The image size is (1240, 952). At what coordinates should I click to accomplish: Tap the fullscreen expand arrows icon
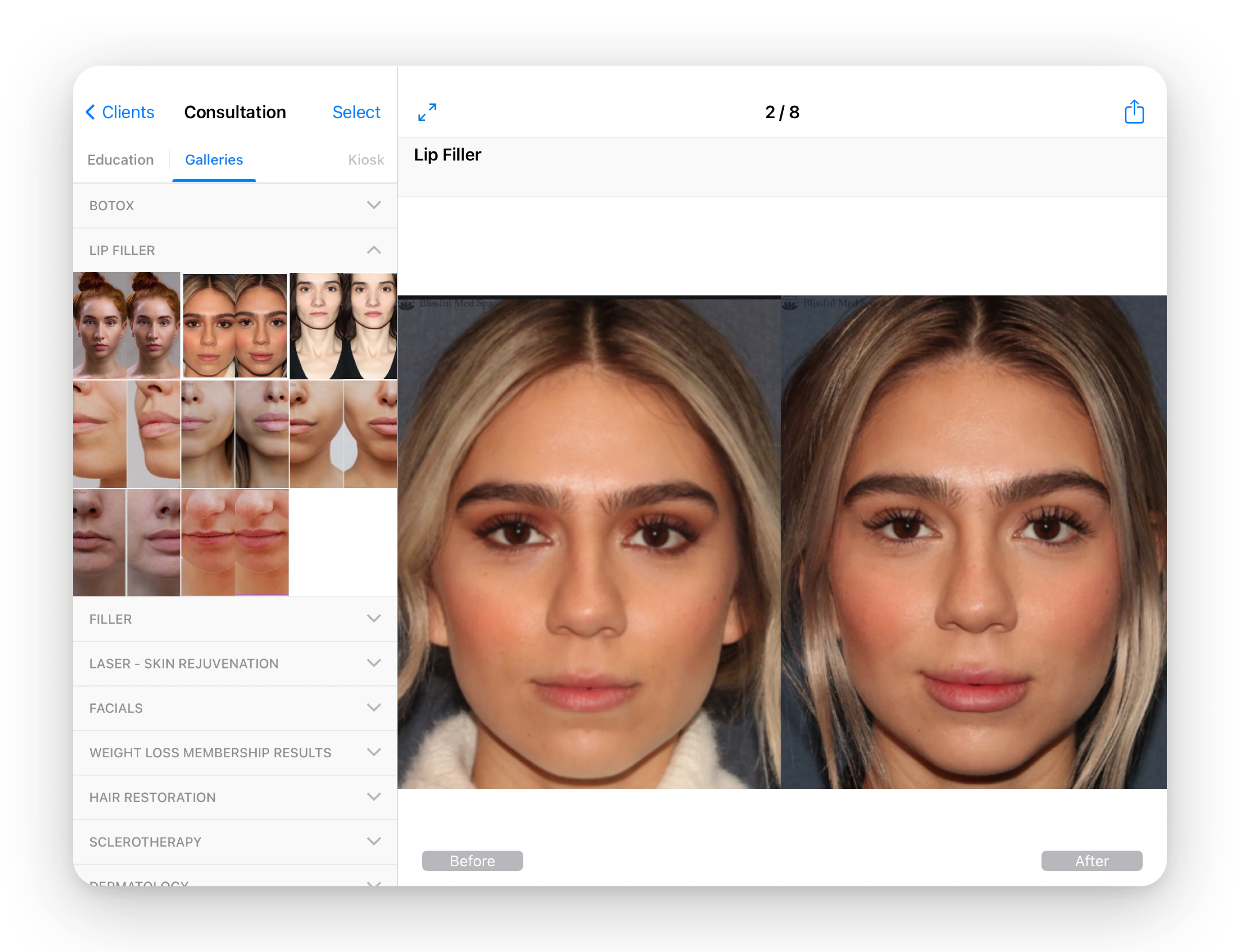427,112
